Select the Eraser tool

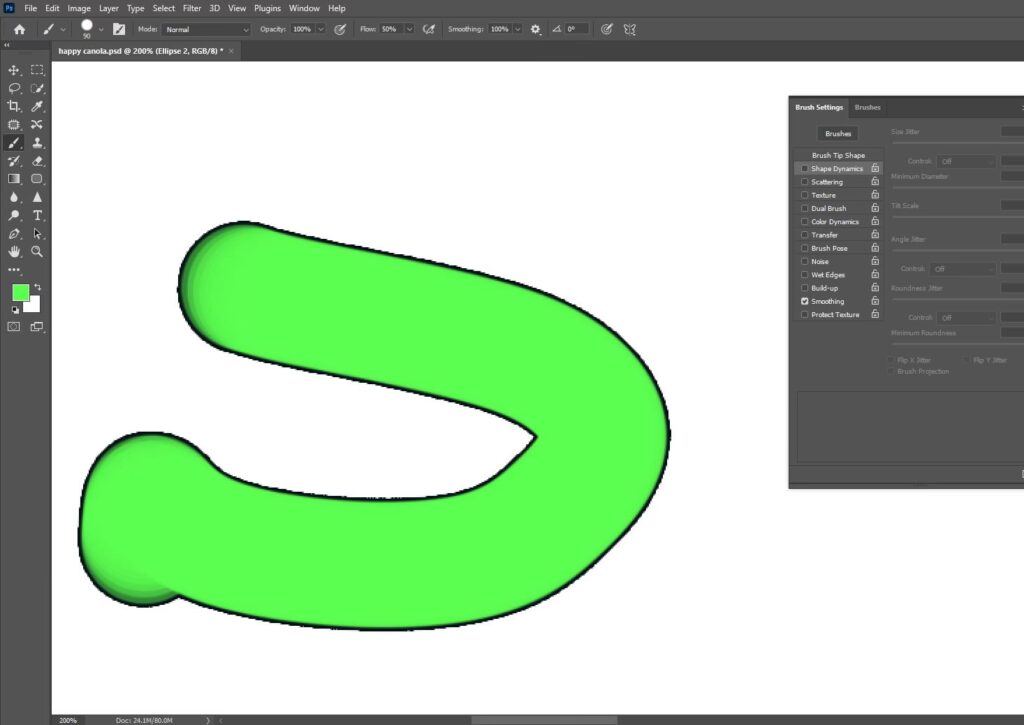coord(37,161)
